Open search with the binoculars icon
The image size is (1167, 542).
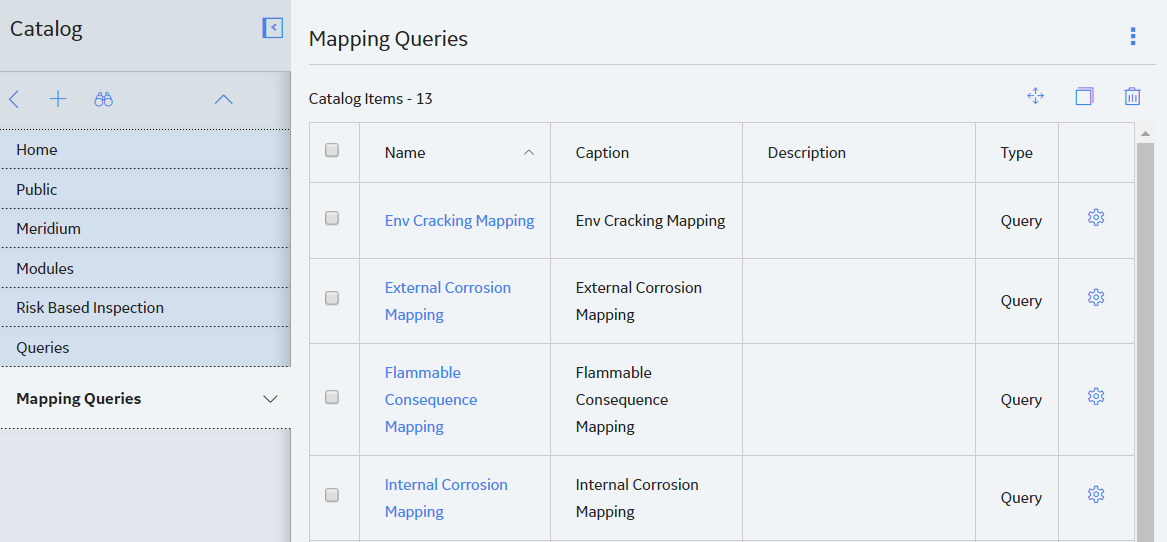(x=103, y=99)
